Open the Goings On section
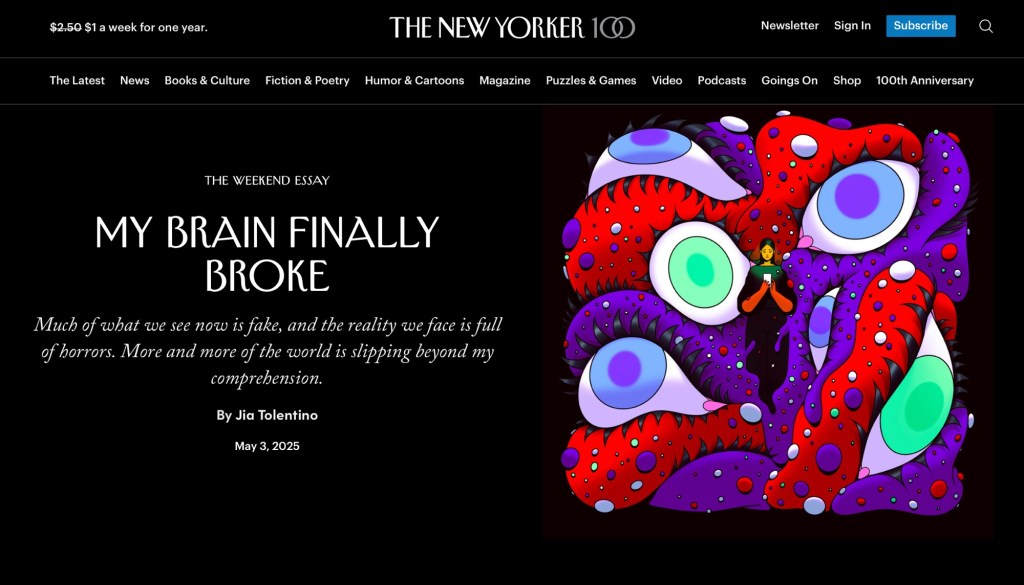This screenshot has width=1024, height=585. [789, 80]
